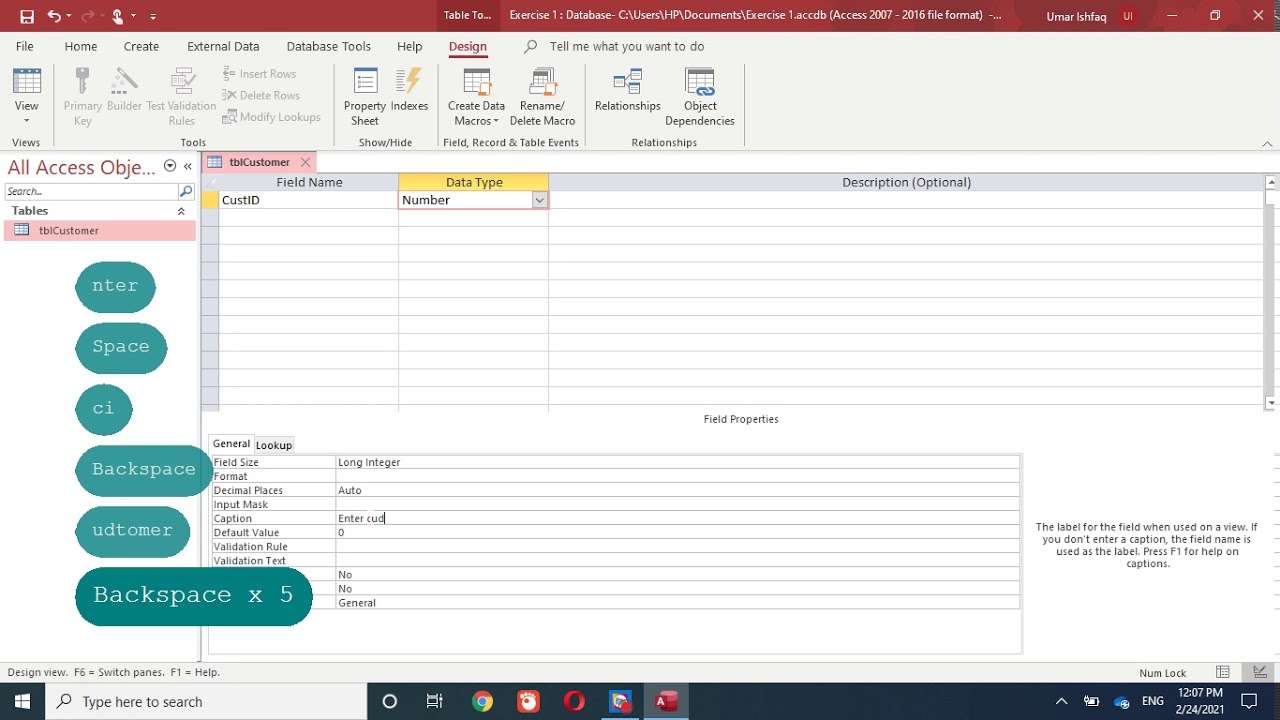
Task: Click Delete Rows in Tools group
Action: [x=261, y=95]
